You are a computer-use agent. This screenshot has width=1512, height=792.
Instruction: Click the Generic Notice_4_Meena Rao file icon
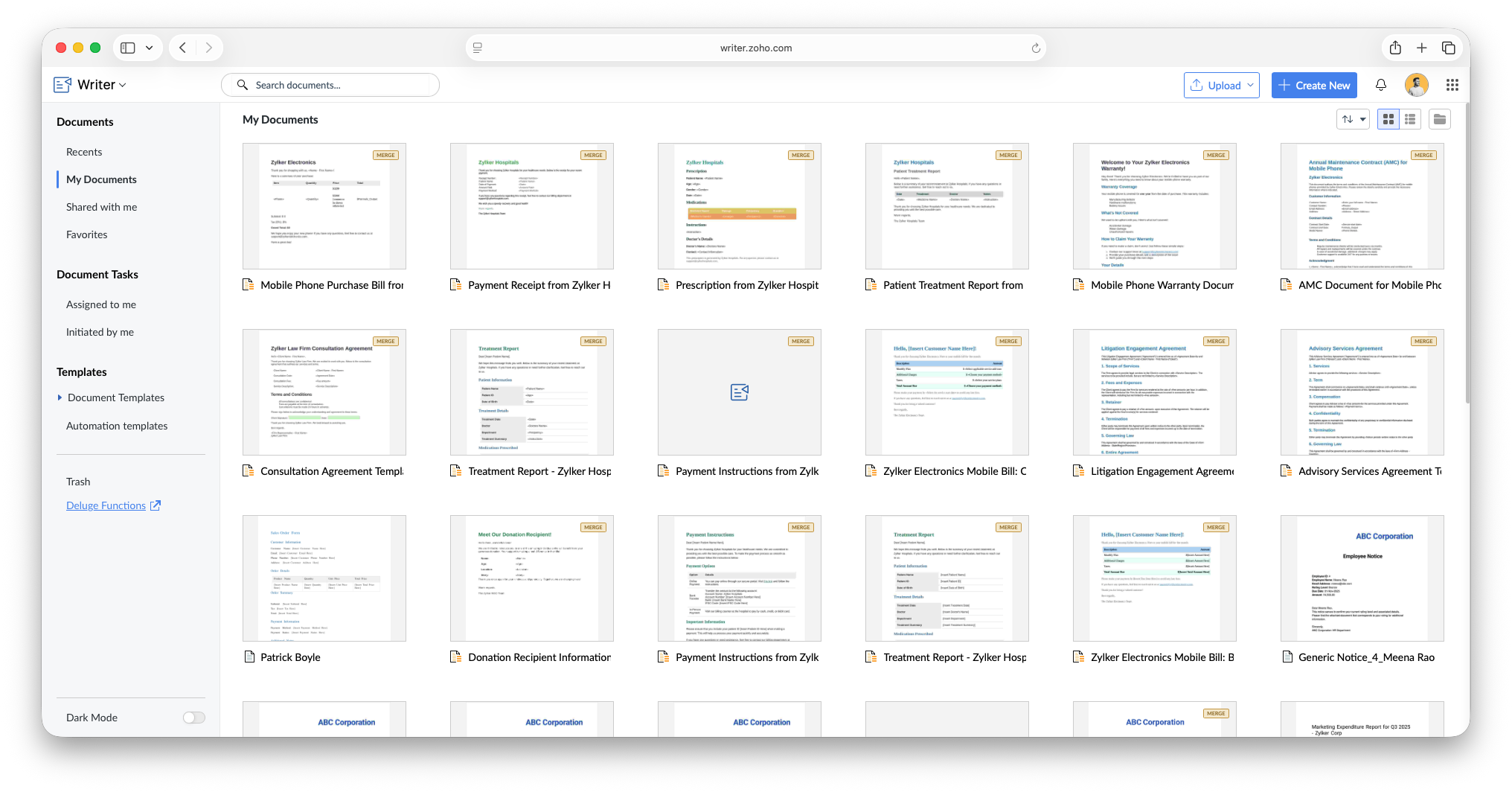point(1287,657)
